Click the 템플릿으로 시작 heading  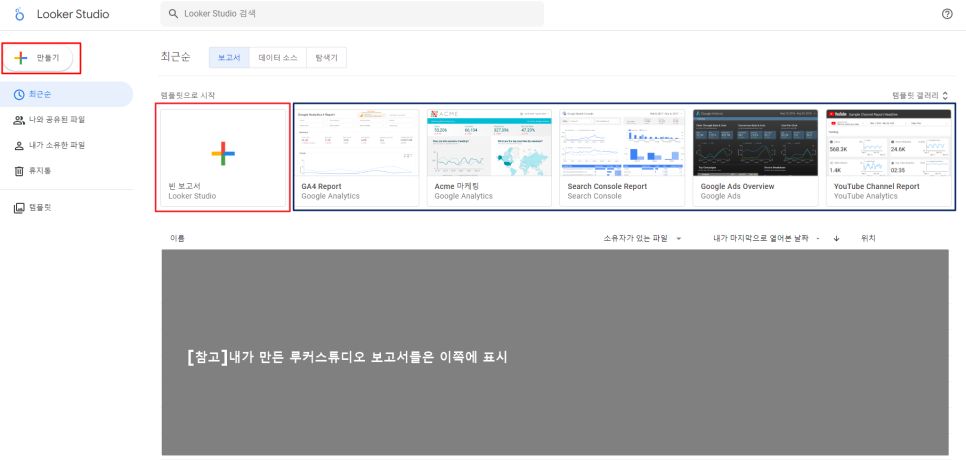[187, 95]
